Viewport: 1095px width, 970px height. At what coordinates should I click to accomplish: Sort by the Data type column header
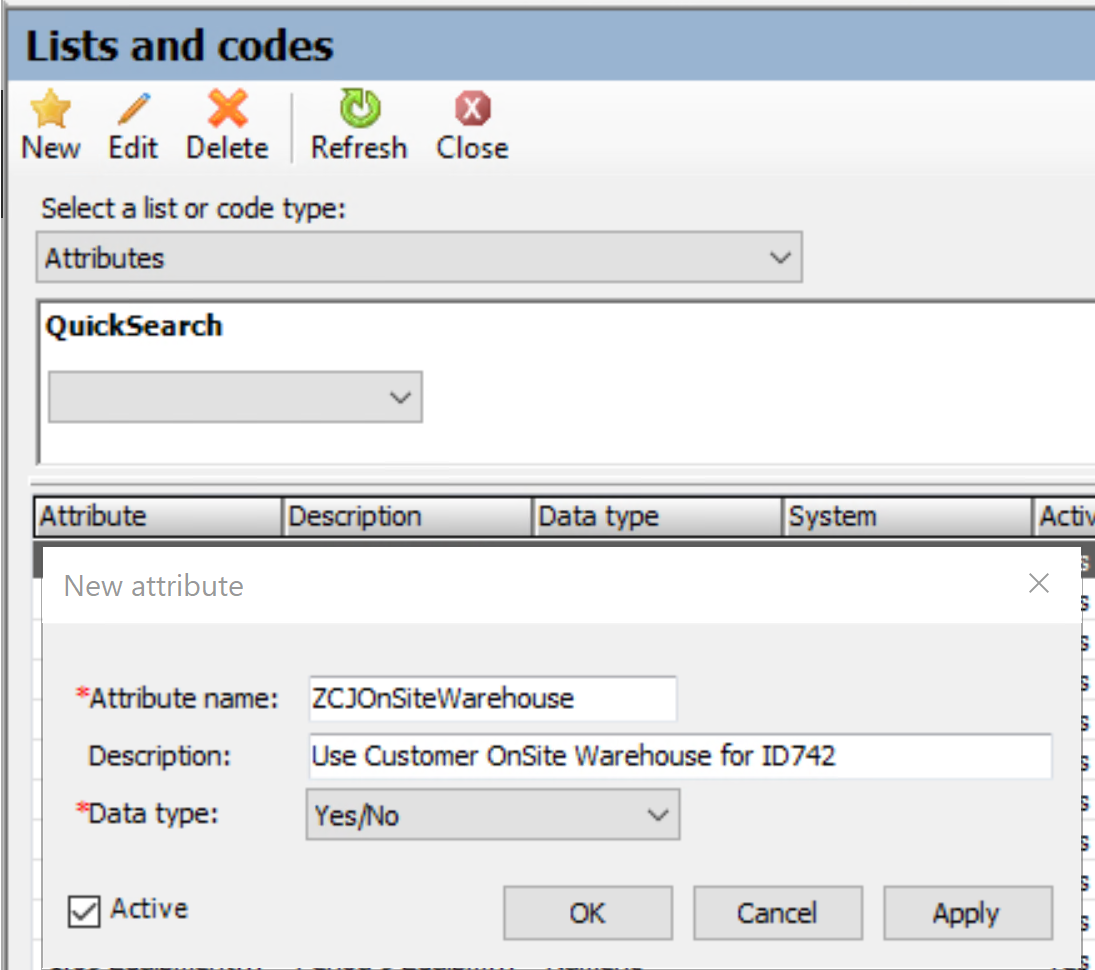[658, 517]
